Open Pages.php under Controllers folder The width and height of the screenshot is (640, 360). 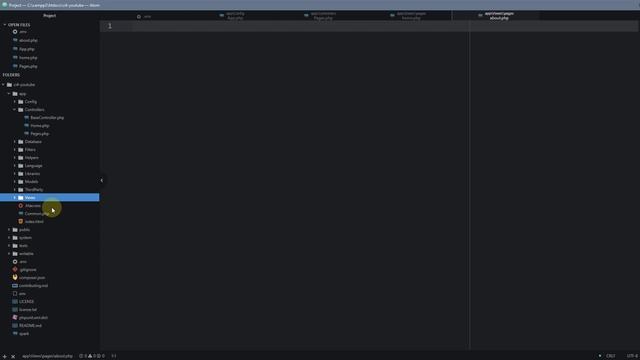(40, 134)
